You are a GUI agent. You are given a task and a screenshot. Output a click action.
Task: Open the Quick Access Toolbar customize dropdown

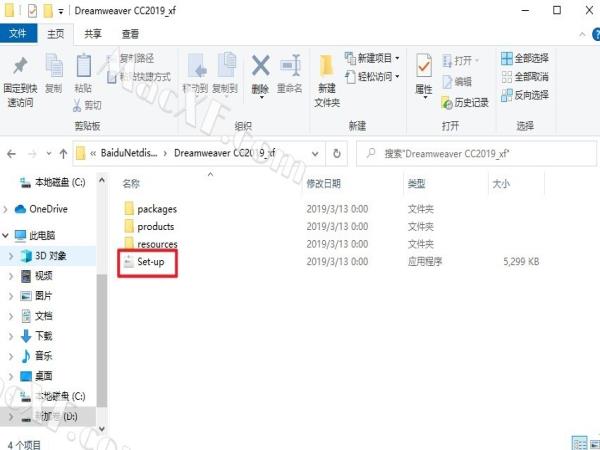click(x=61, y=11)
